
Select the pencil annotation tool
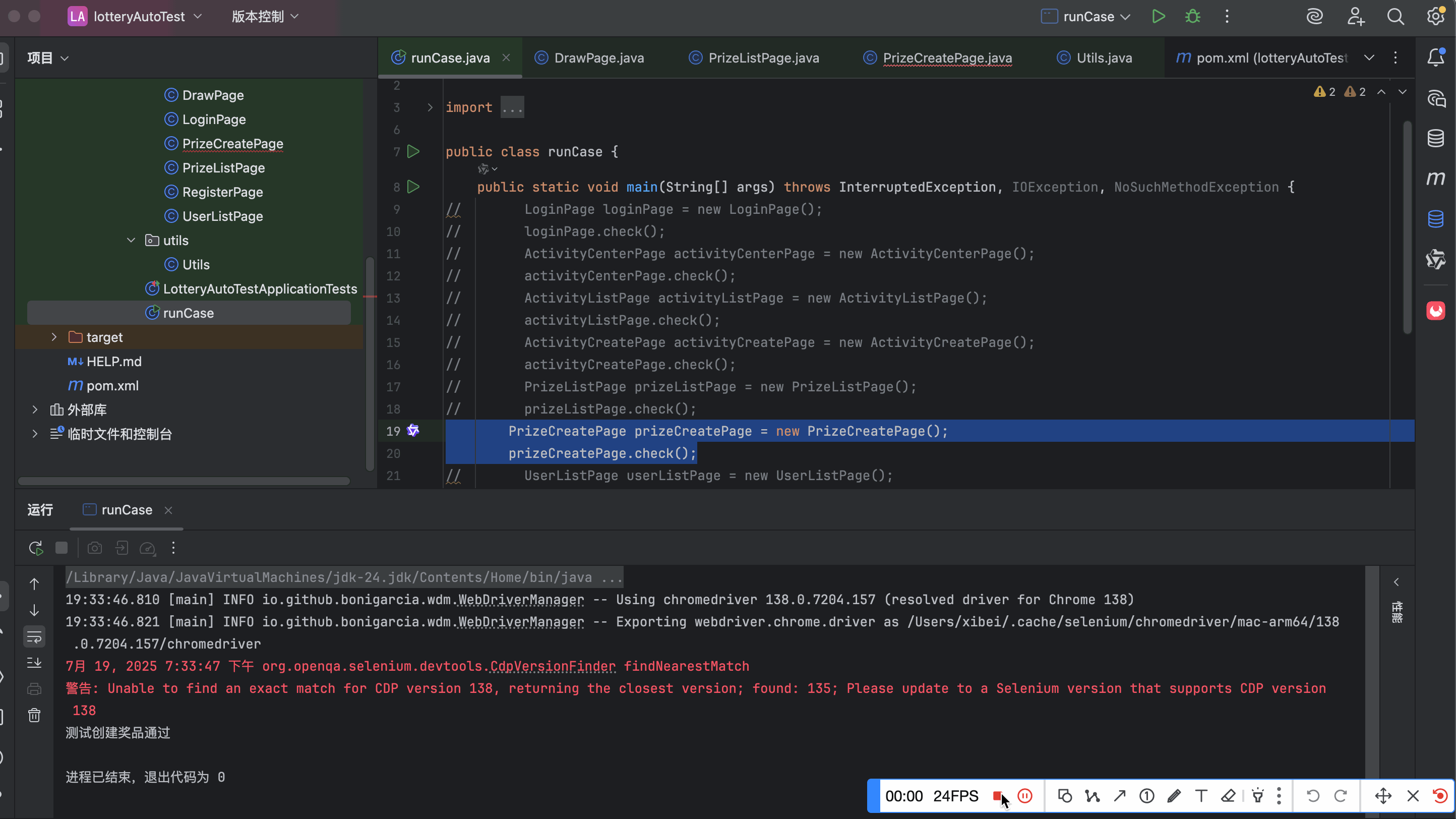[1174, 796]
